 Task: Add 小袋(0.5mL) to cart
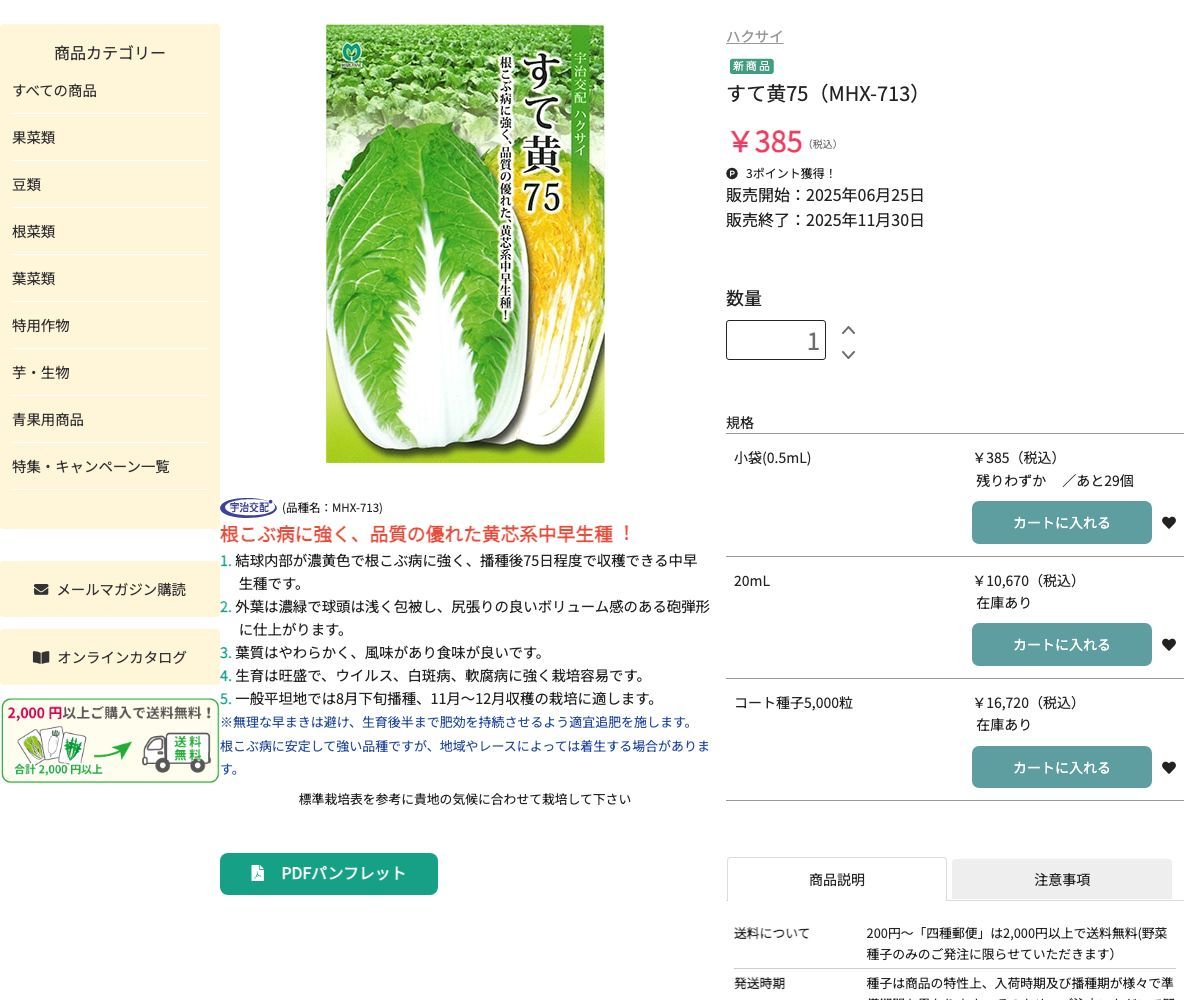(1061, 522)
